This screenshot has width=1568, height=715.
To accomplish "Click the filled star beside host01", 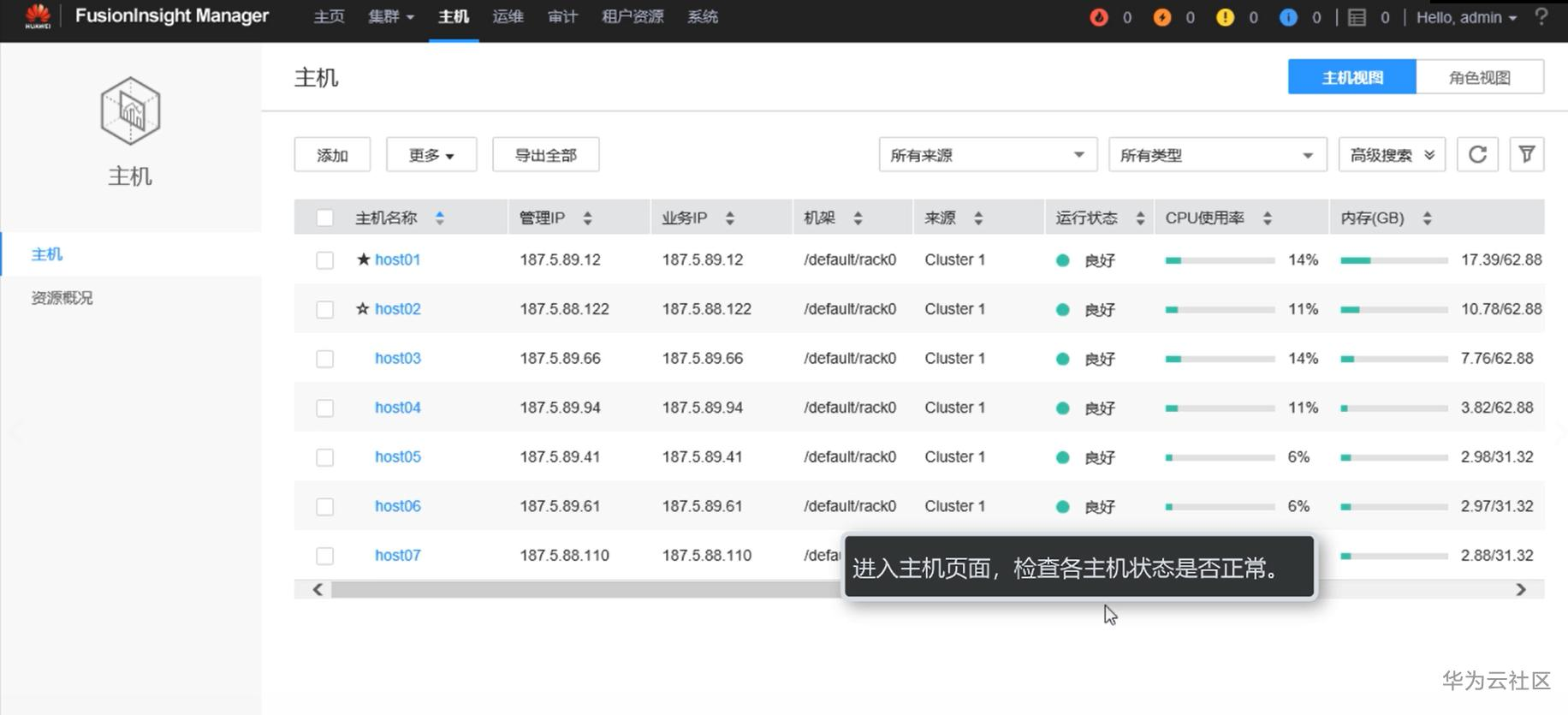I will (x=364, y=259).
